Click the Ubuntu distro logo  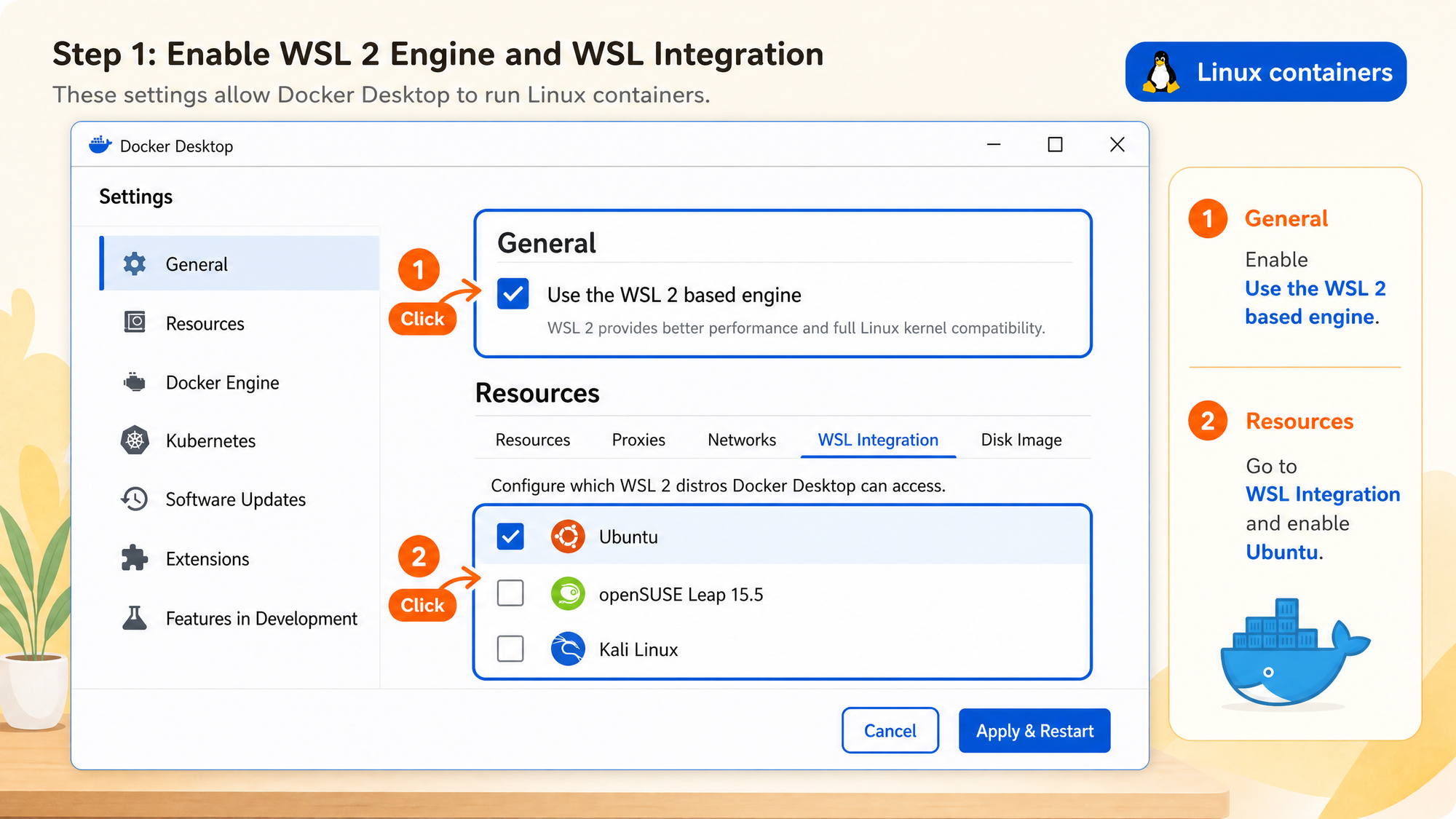click(568, 537)
